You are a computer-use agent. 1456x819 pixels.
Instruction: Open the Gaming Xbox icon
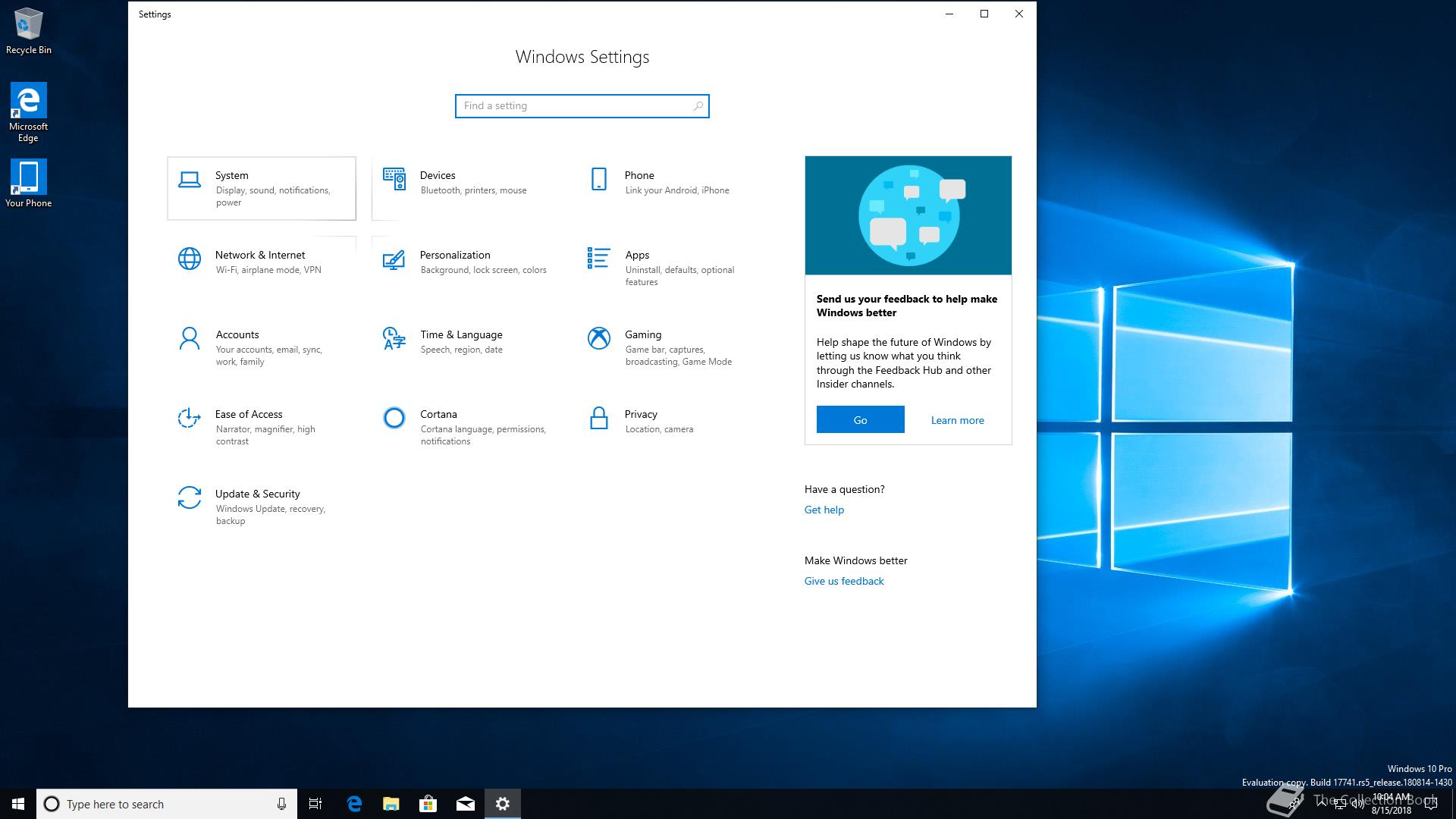coord(599,338)
